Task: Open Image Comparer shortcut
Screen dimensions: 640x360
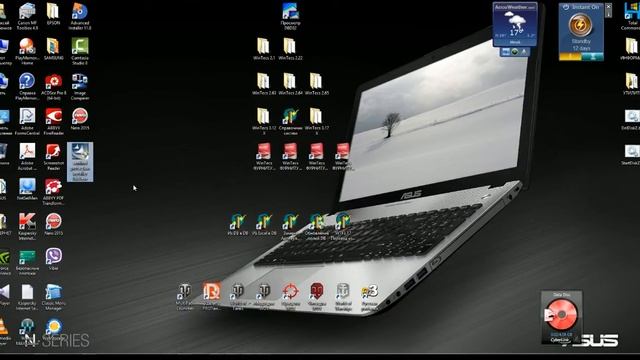Action: click(80, 87)
